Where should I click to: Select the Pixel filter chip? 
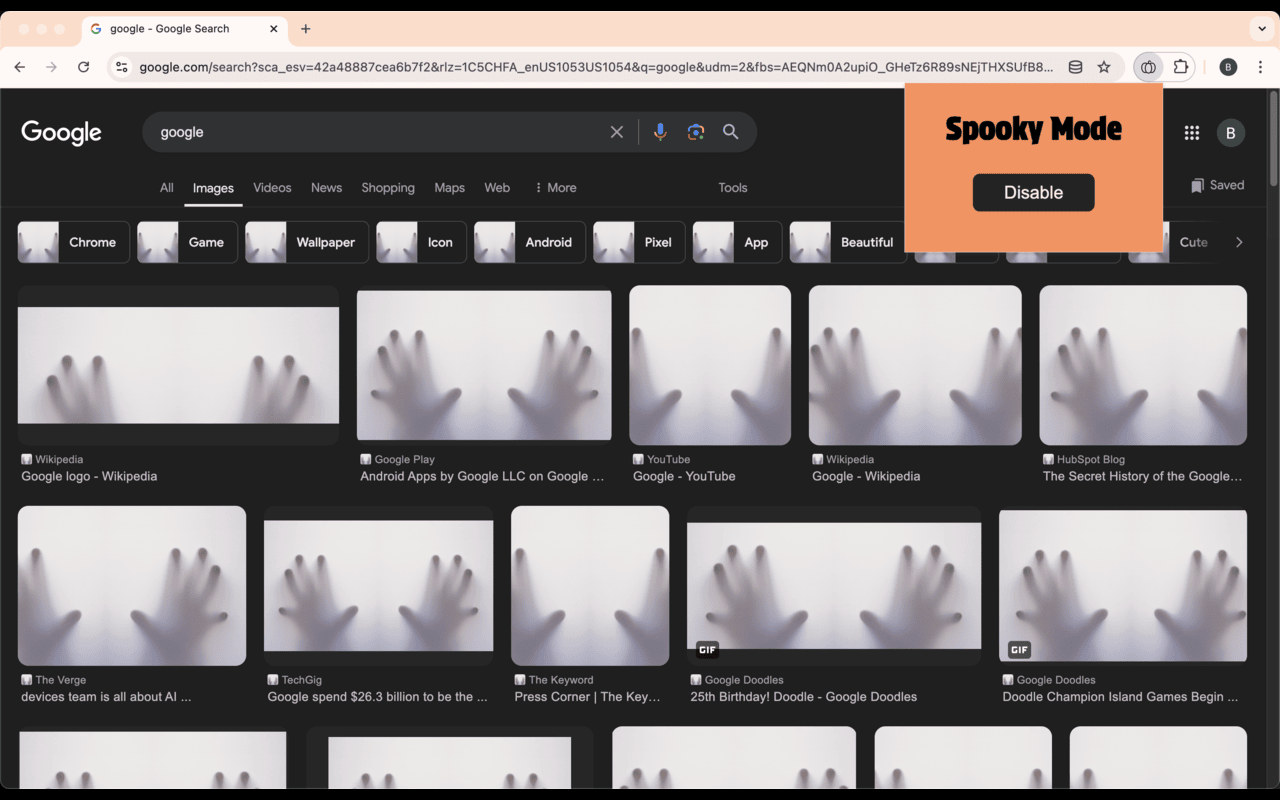(x=639, y=242)
